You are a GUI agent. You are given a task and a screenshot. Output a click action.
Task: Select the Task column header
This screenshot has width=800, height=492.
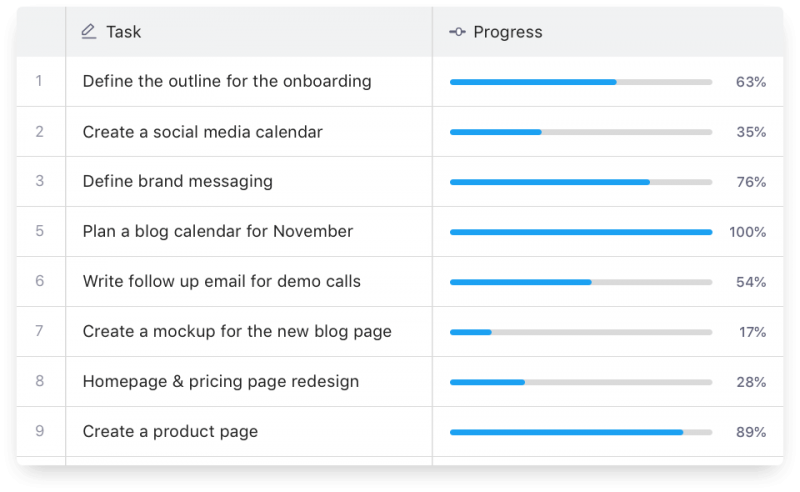point(124,32)
